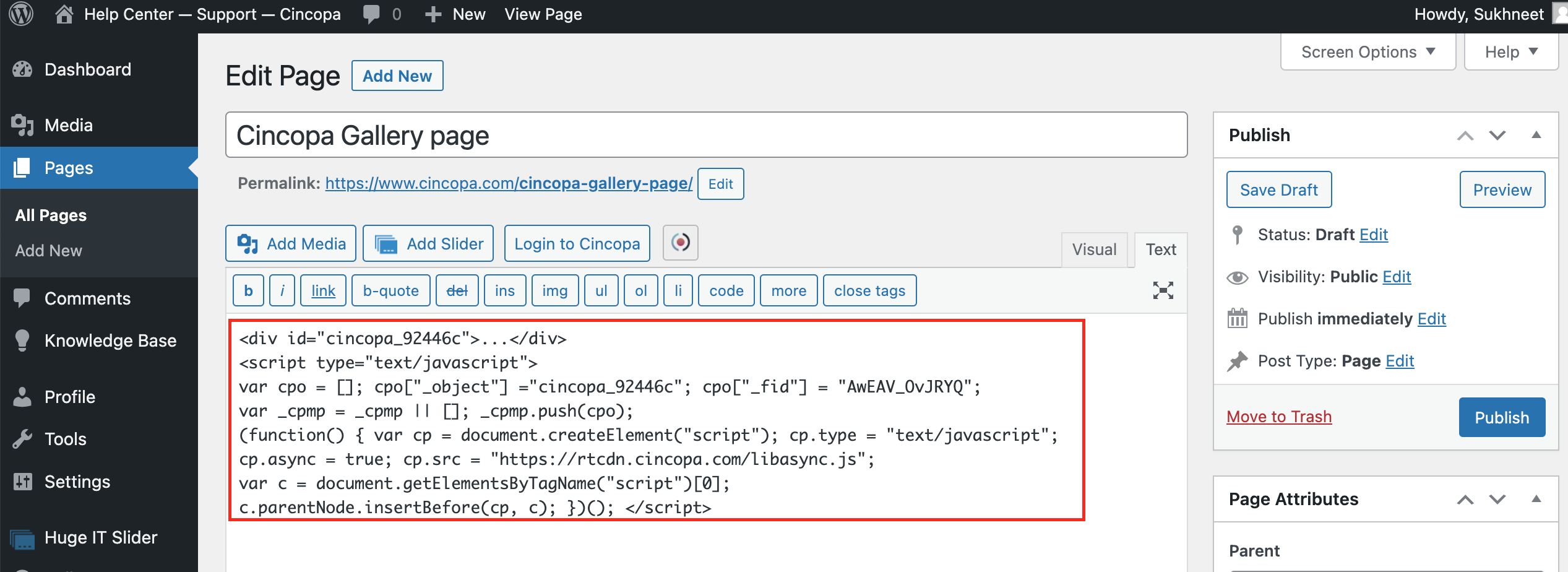Switch to the Visual editor tab
Viewport: 1568px width, 572px height.
(x=1094, y=249)
